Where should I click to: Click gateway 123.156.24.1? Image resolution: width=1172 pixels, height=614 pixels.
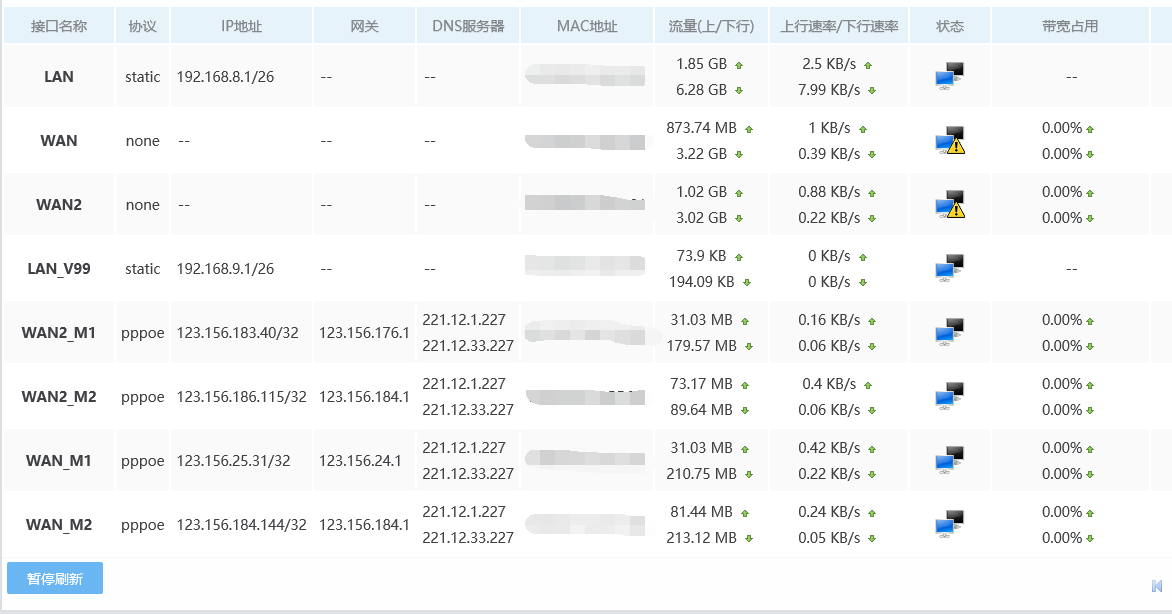[x=360, y=460]
